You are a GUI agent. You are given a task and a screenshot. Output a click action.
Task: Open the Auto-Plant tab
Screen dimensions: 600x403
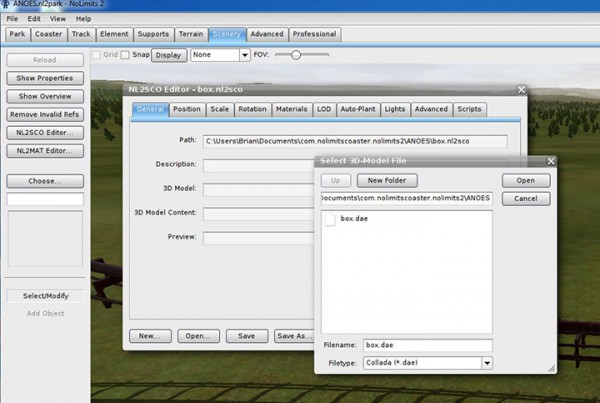(358, 109)
